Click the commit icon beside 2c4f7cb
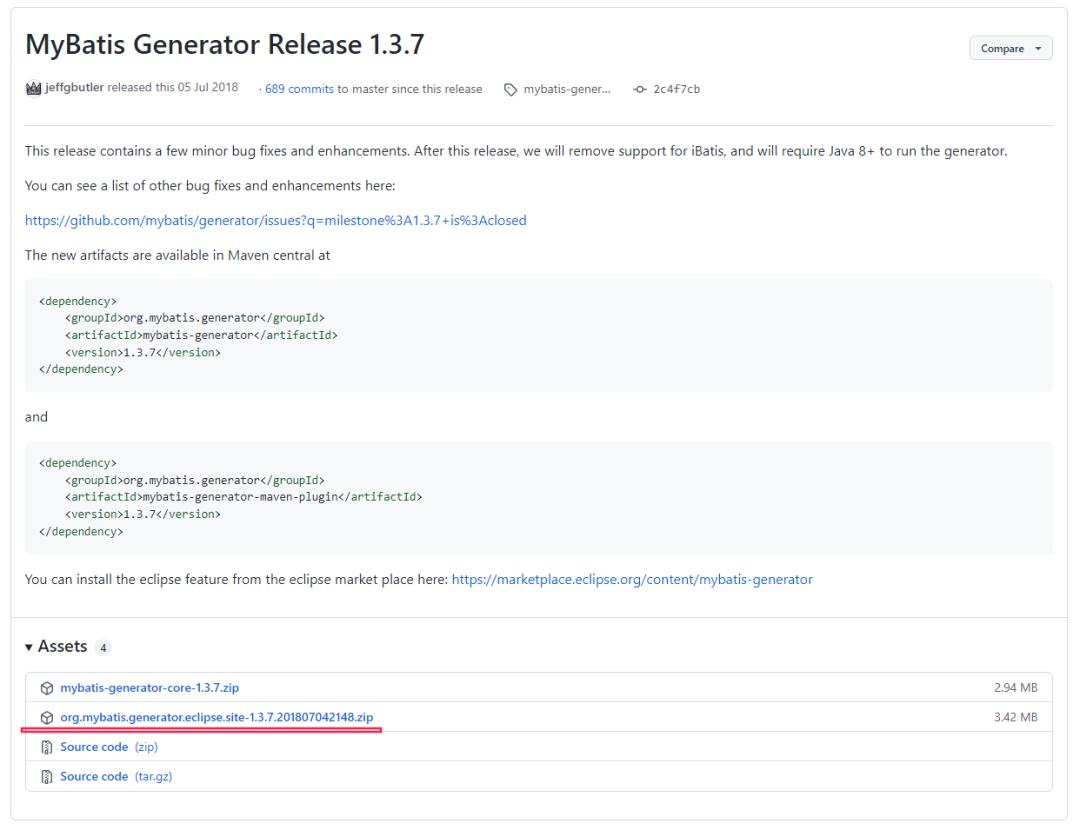1080x830 pixels. 640,90
